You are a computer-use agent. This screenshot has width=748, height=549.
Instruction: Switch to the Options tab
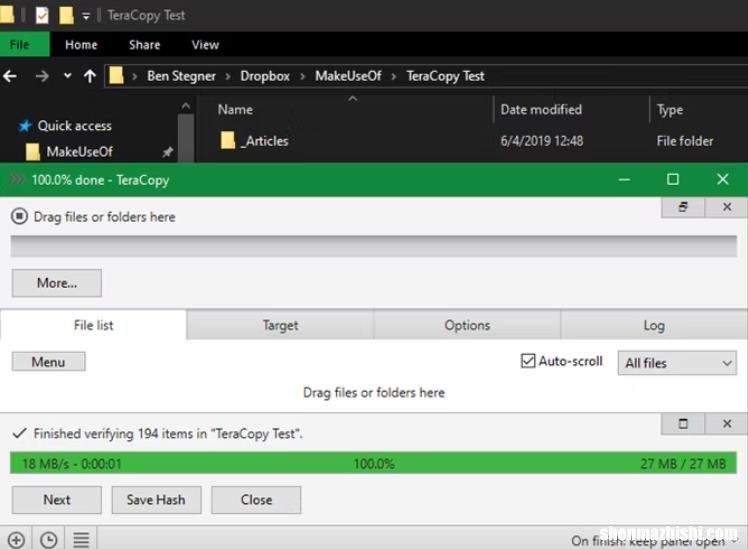pyautogui.click(x=467, y=325)
